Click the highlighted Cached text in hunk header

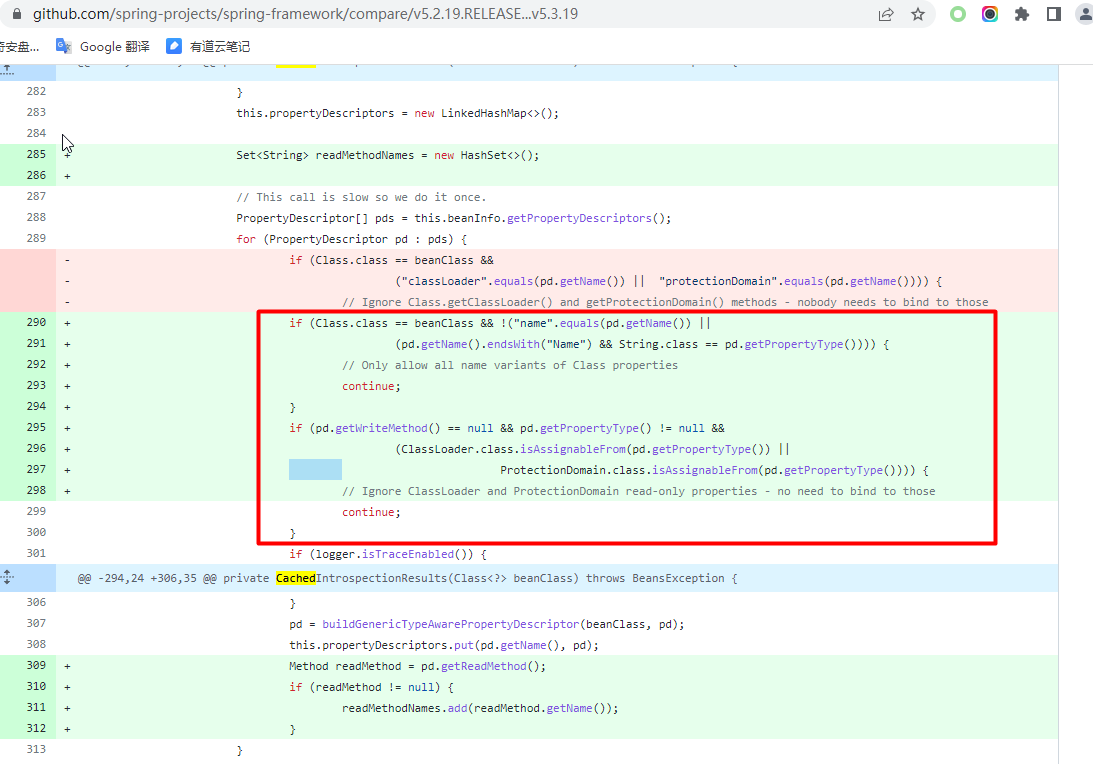pos(296,578)
